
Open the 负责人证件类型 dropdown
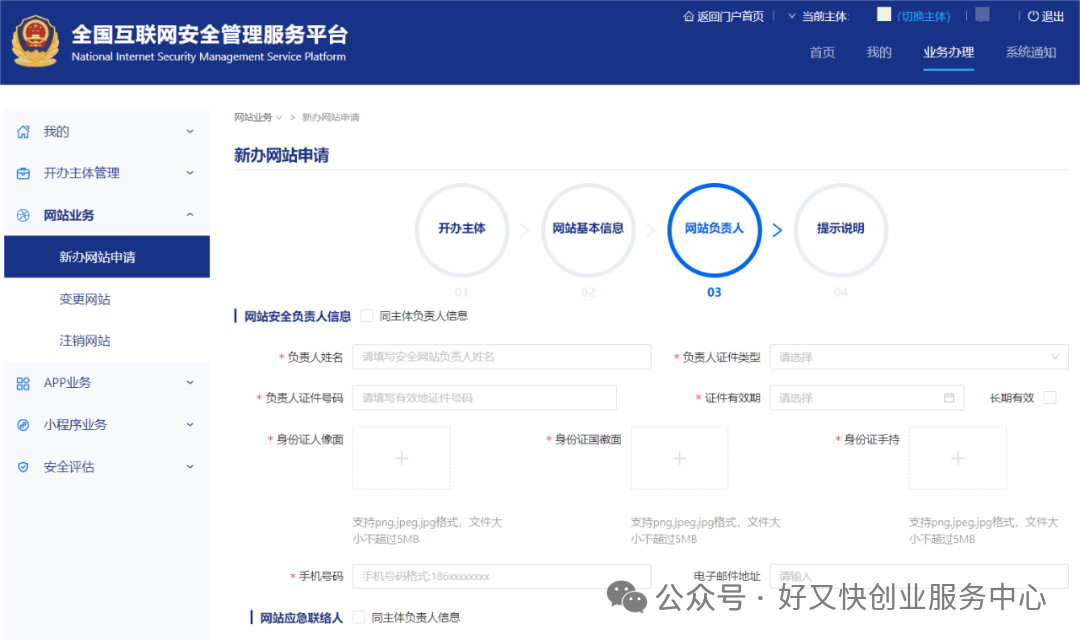click(x=919, y=357)
